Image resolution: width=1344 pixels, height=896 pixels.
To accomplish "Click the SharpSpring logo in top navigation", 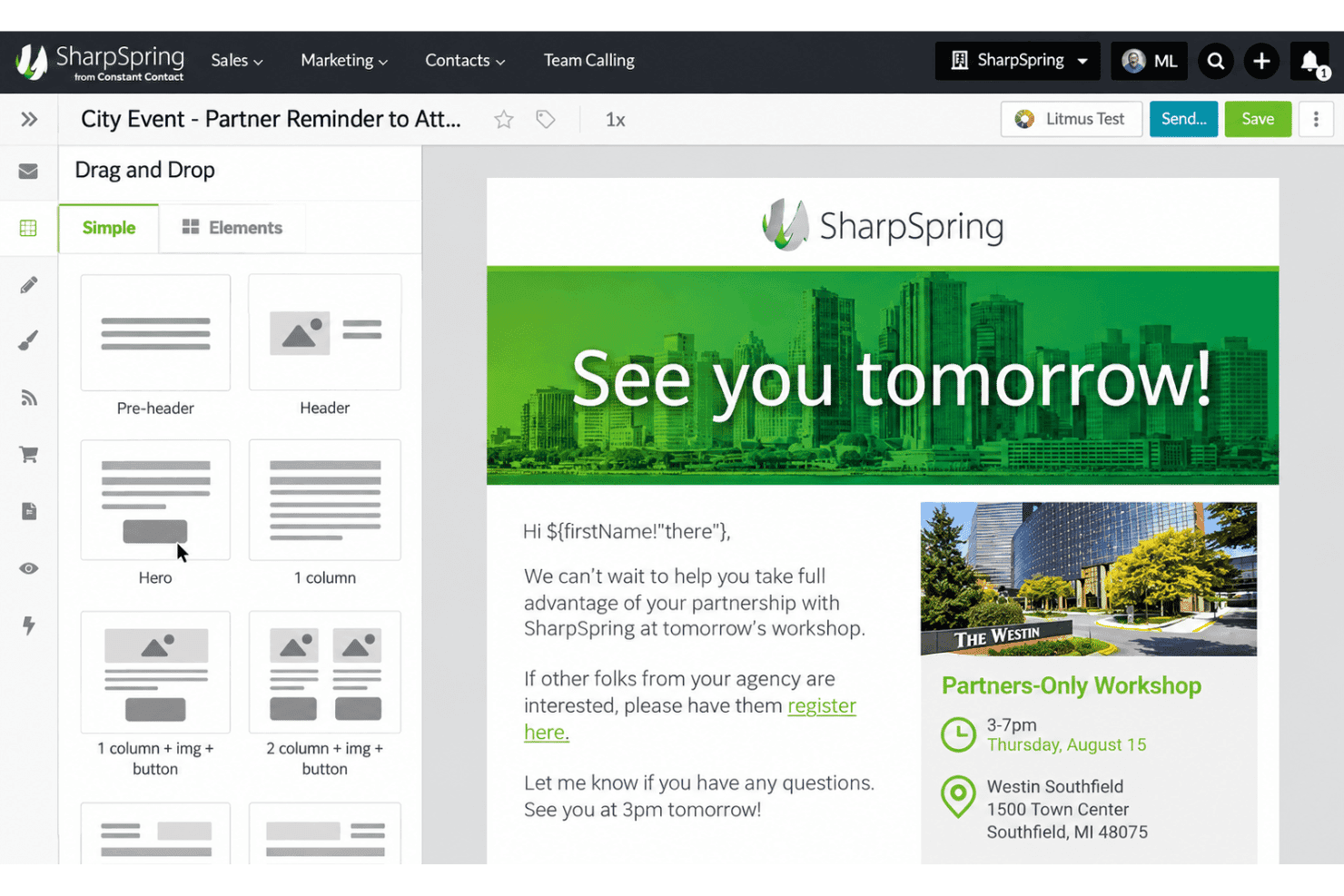I will (x=100, y=62).
